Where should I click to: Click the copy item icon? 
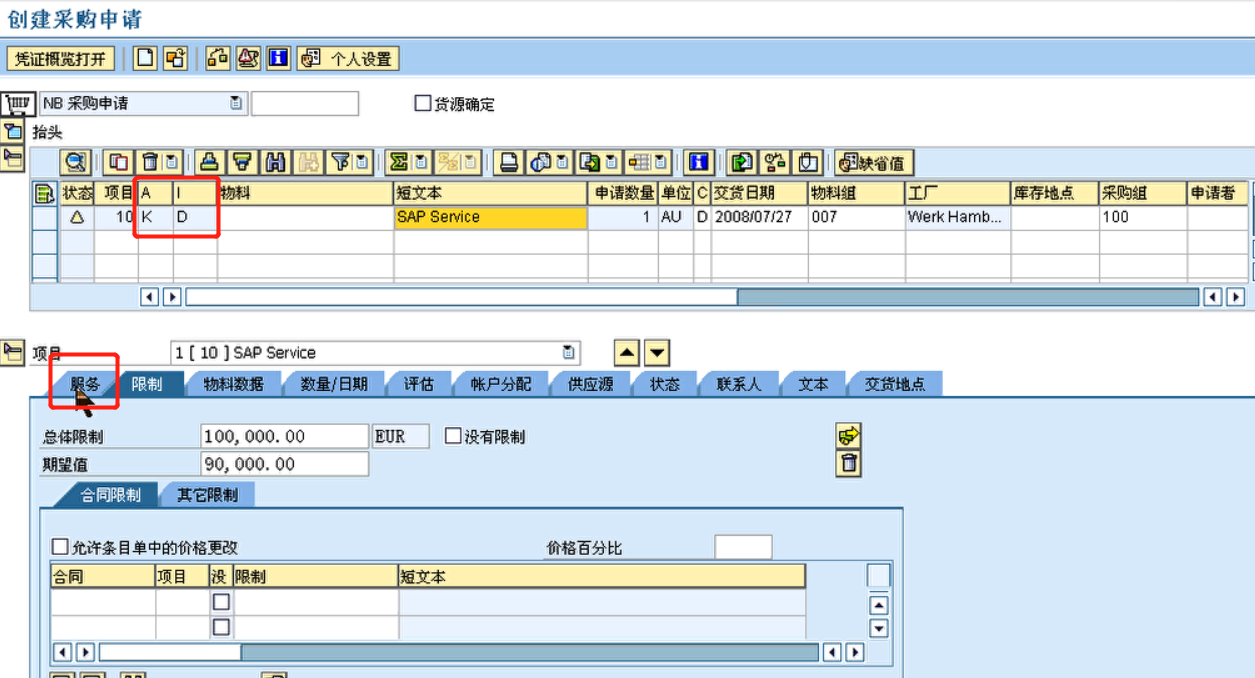[x=119, y=162]
